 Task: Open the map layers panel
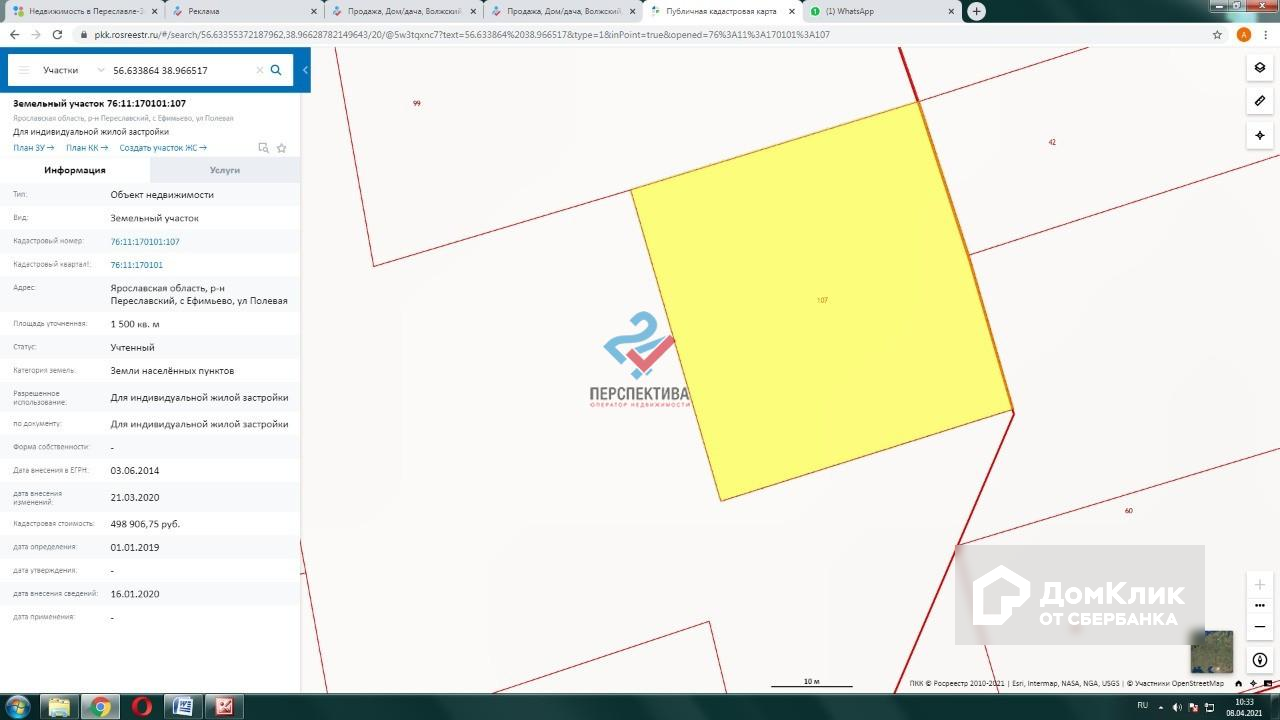pyautogui.click(x=1260, y=68)
